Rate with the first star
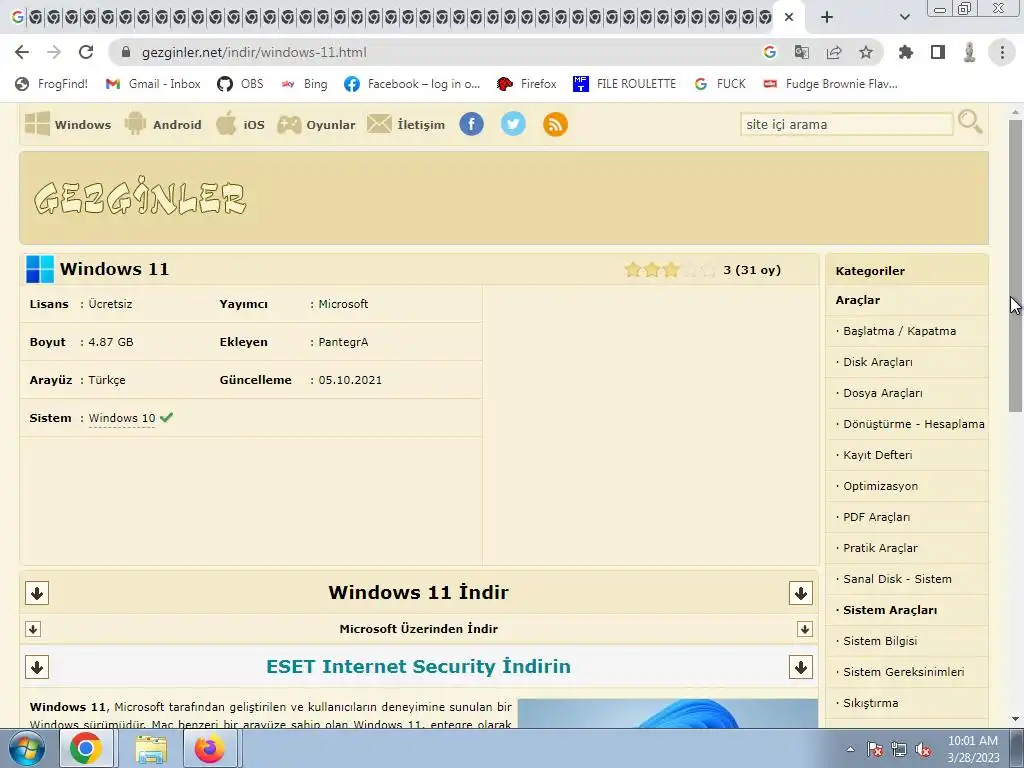1024x768 pixels. coord(632,270)
